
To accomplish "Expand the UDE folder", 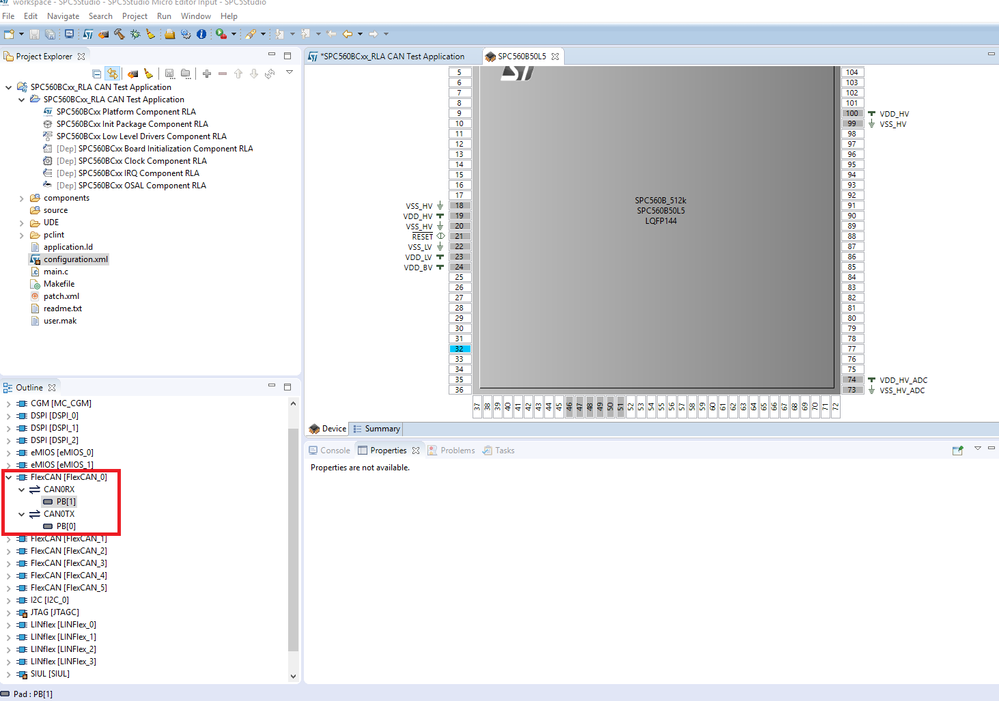I will coord(22,223).
